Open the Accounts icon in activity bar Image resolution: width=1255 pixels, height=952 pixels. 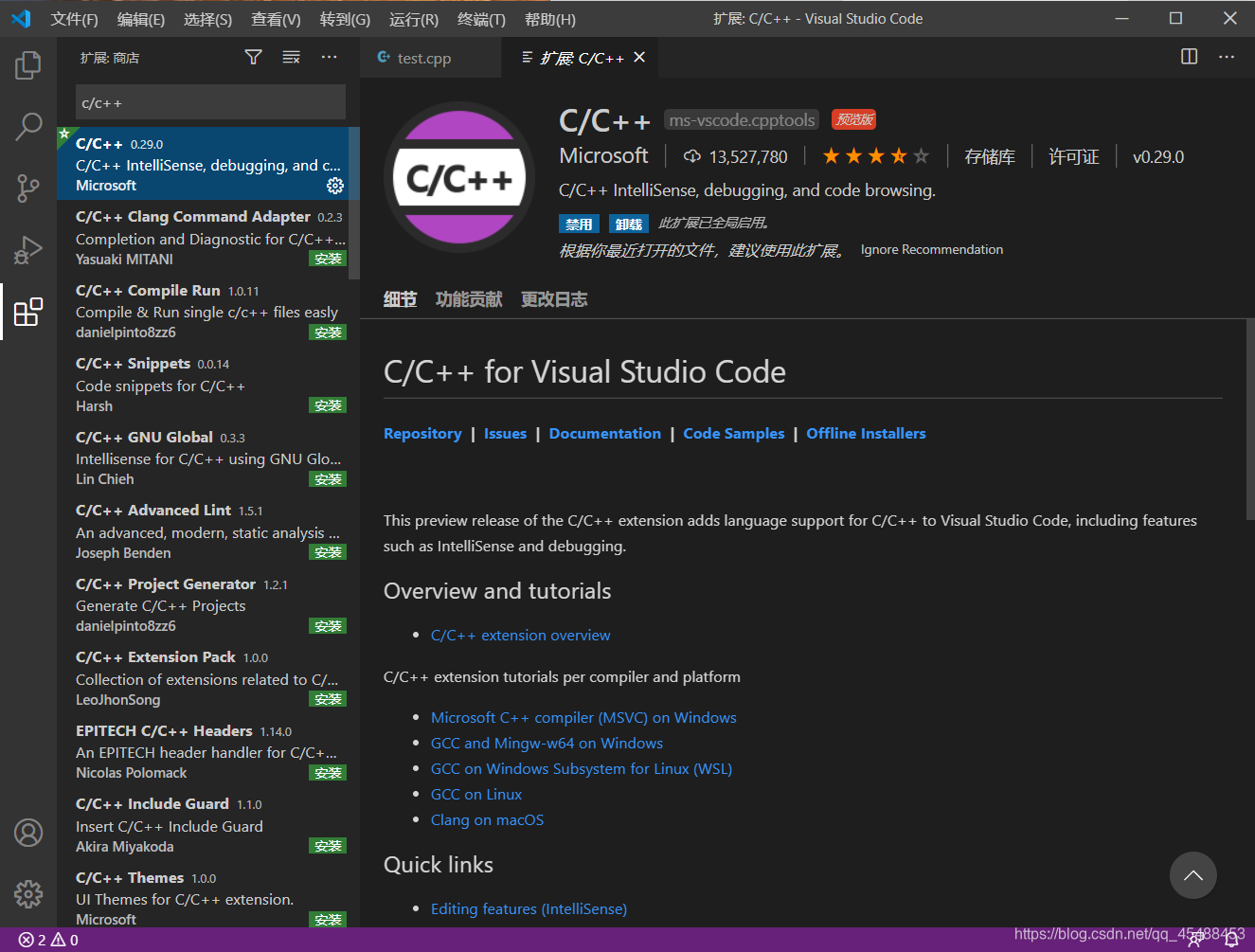click(28, 833)
